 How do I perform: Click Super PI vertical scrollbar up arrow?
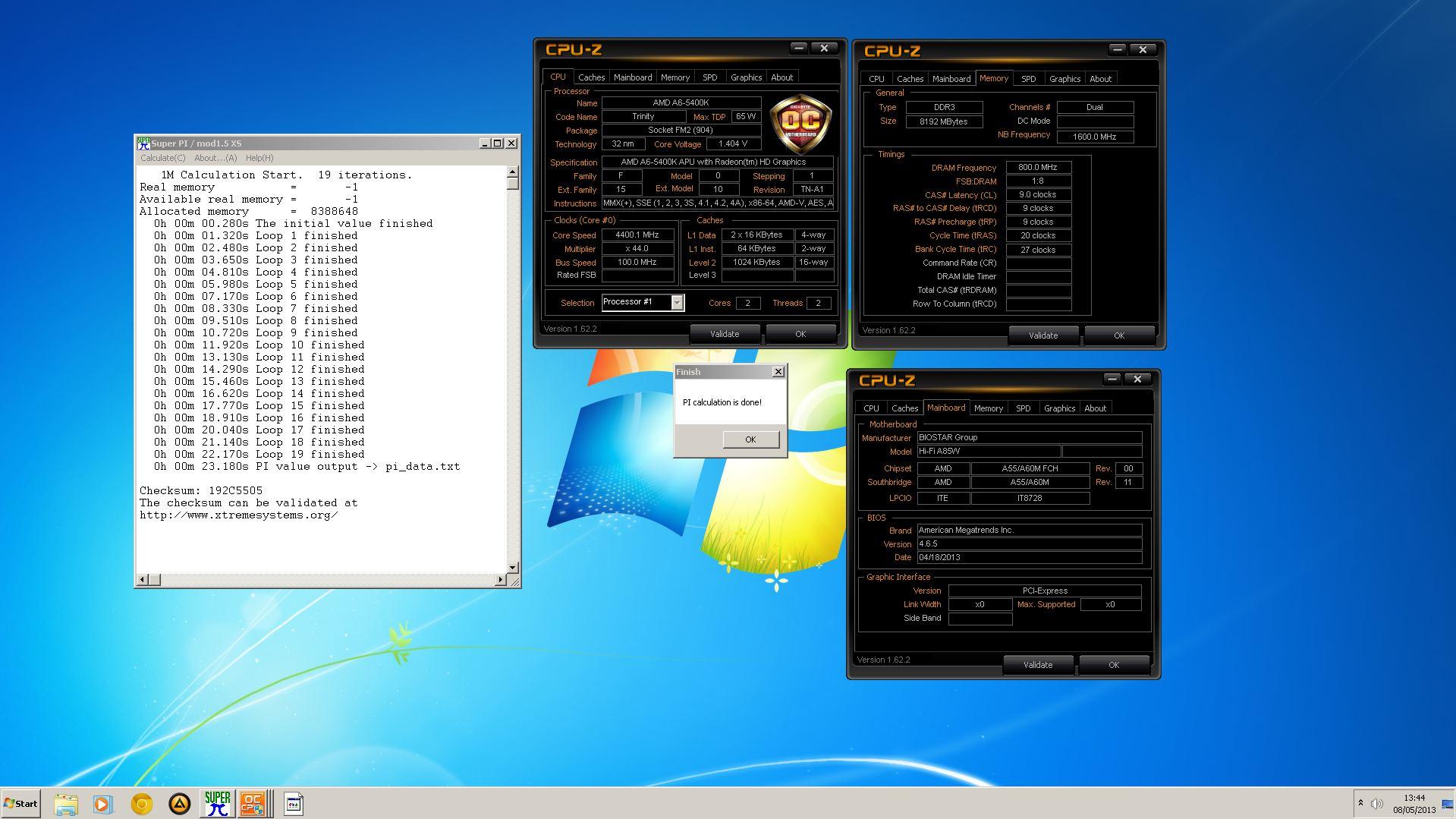(513, 172)
